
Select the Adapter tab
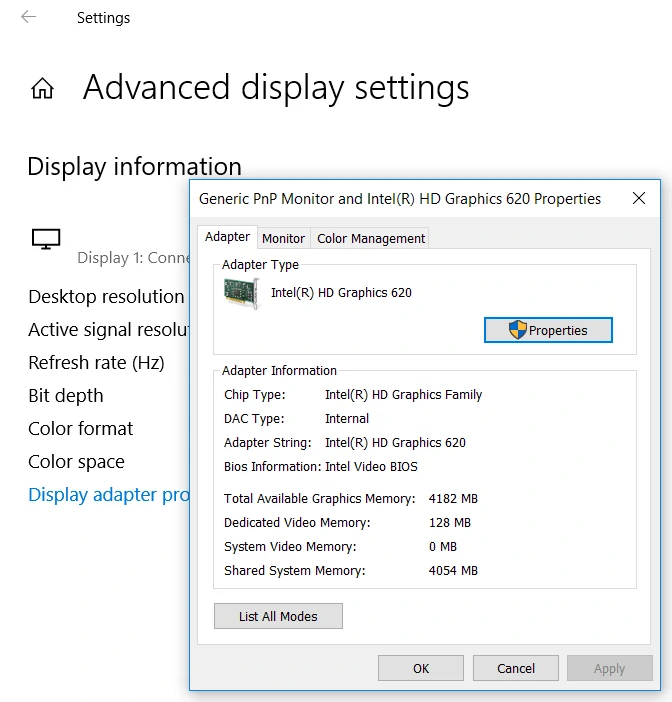pos(227,236)
